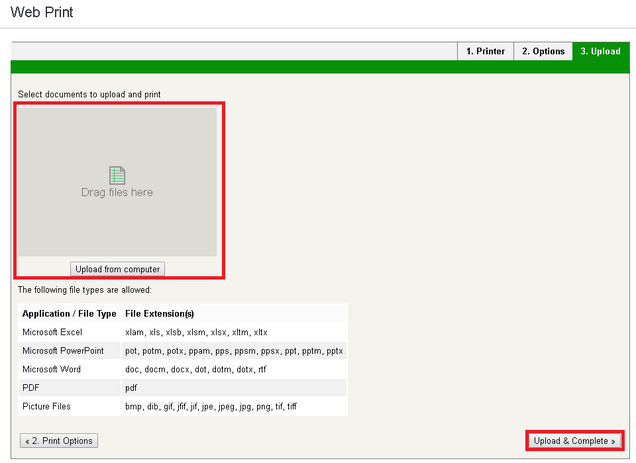Select the Microsoft PowerPoint row label

pos(63,351)
